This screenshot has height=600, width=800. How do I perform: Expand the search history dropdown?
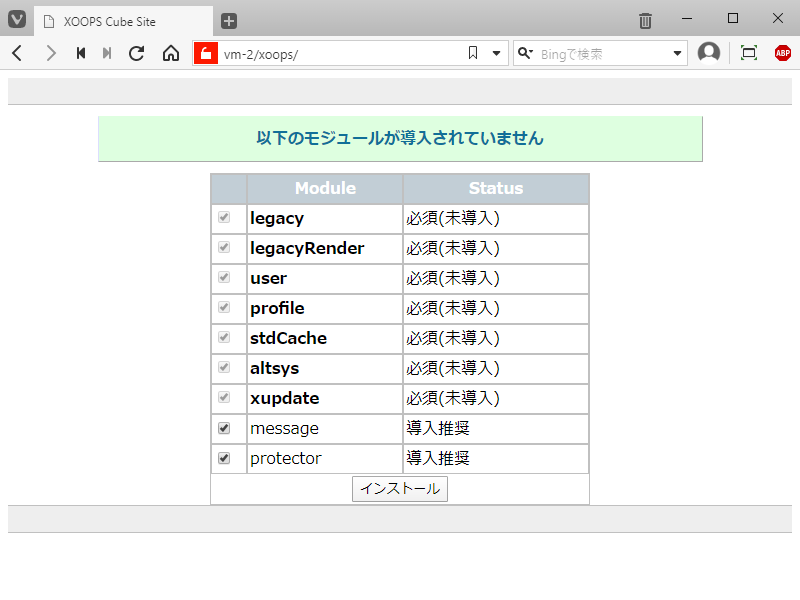677,53
